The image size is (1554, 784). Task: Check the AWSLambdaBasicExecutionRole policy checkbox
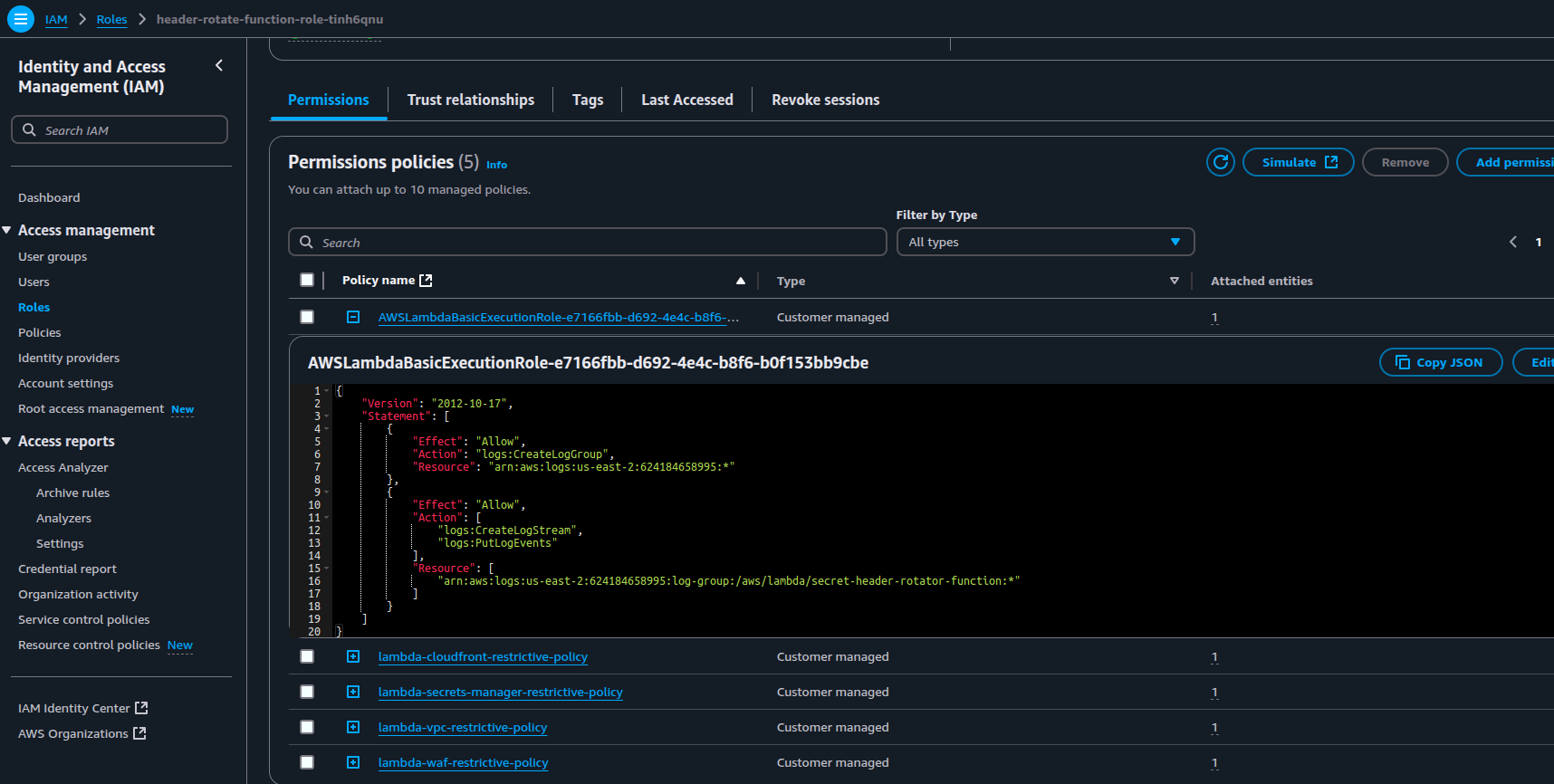click(307, 317)
